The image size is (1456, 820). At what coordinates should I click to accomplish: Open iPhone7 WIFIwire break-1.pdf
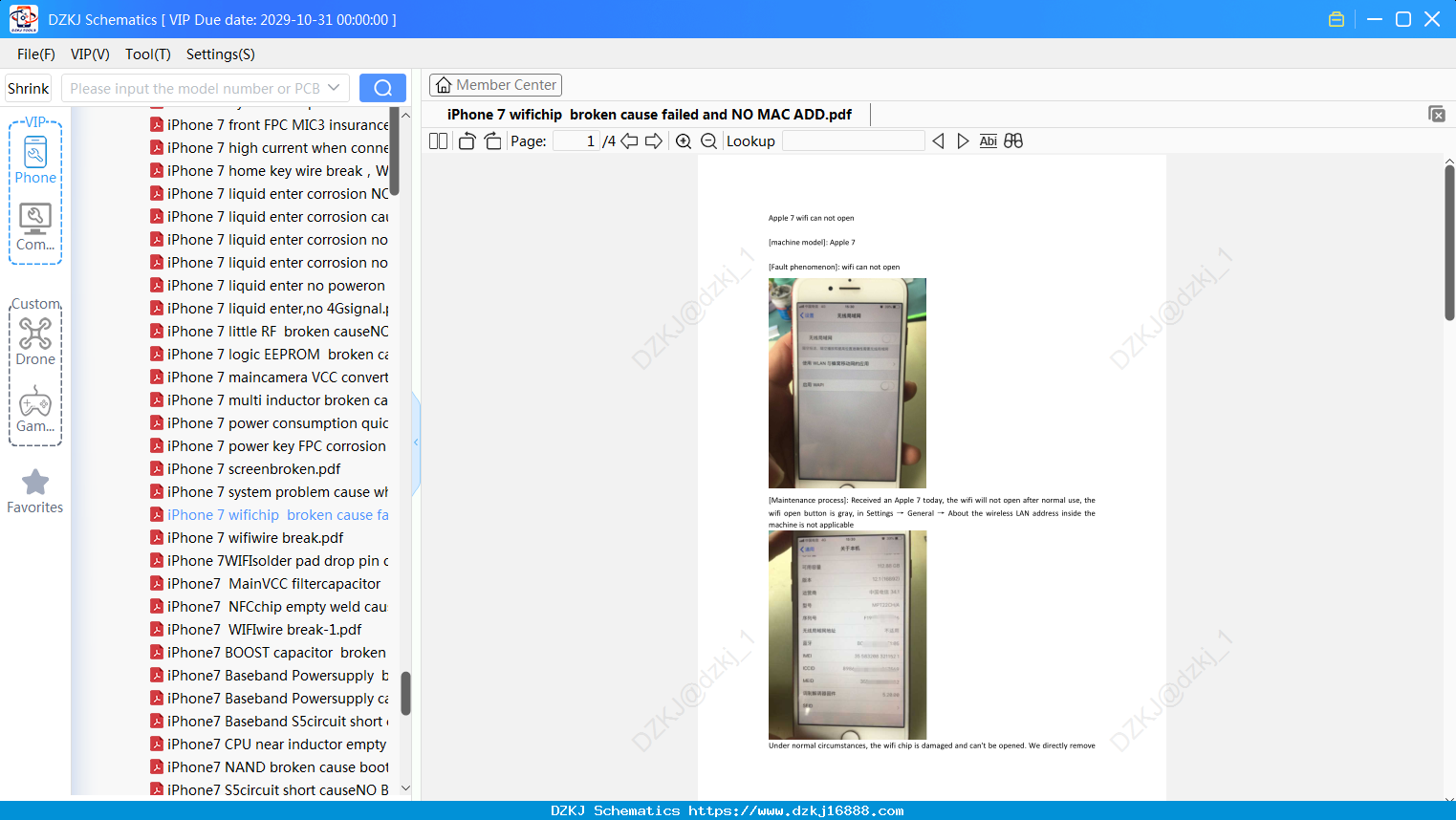point(256,630)
